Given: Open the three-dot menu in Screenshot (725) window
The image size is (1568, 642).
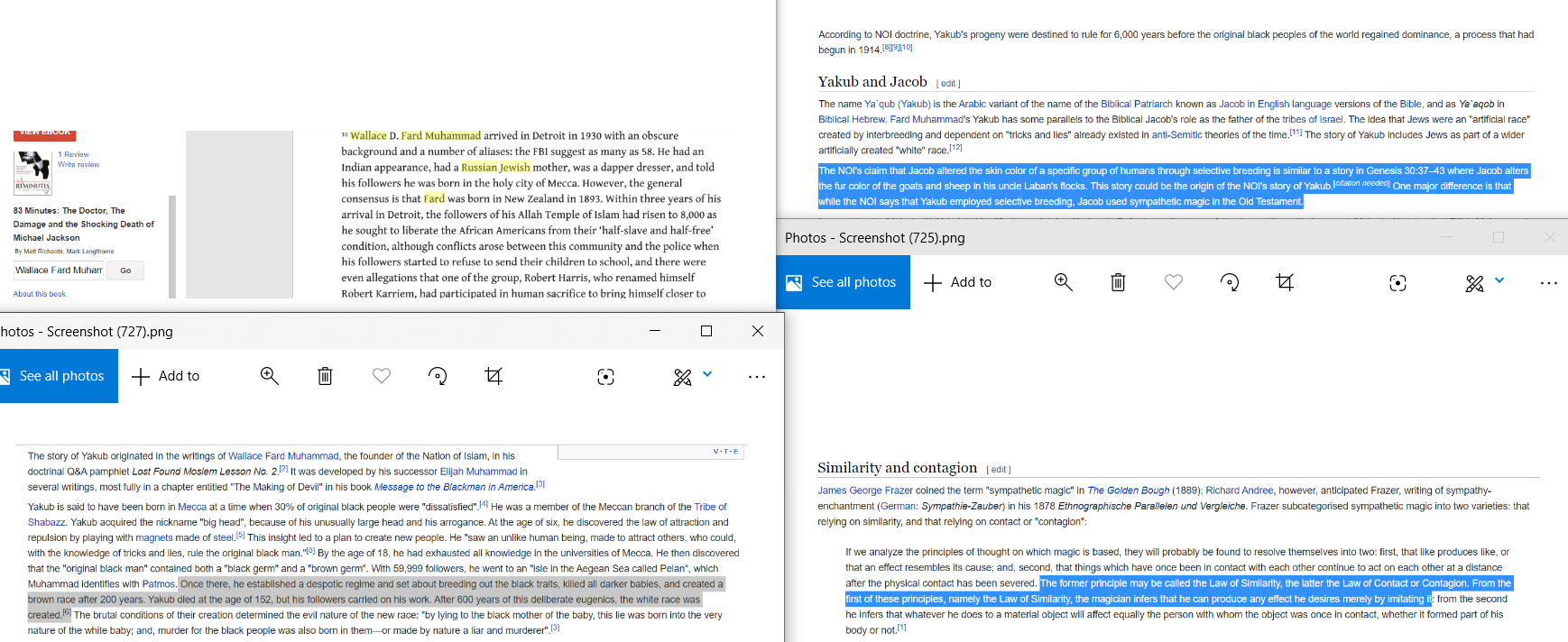Looking at the screenshot, I should [1548, 283].
